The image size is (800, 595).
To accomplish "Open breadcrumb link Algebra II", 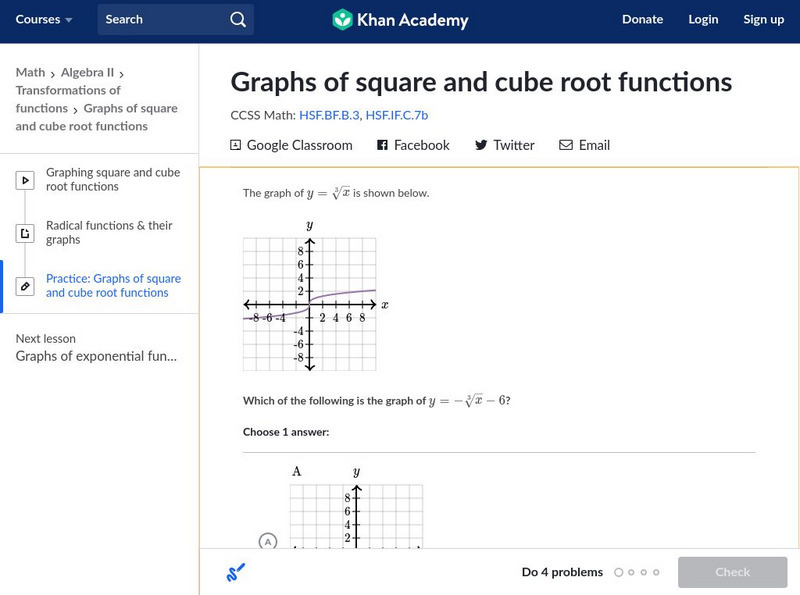I will click(87, 73).
